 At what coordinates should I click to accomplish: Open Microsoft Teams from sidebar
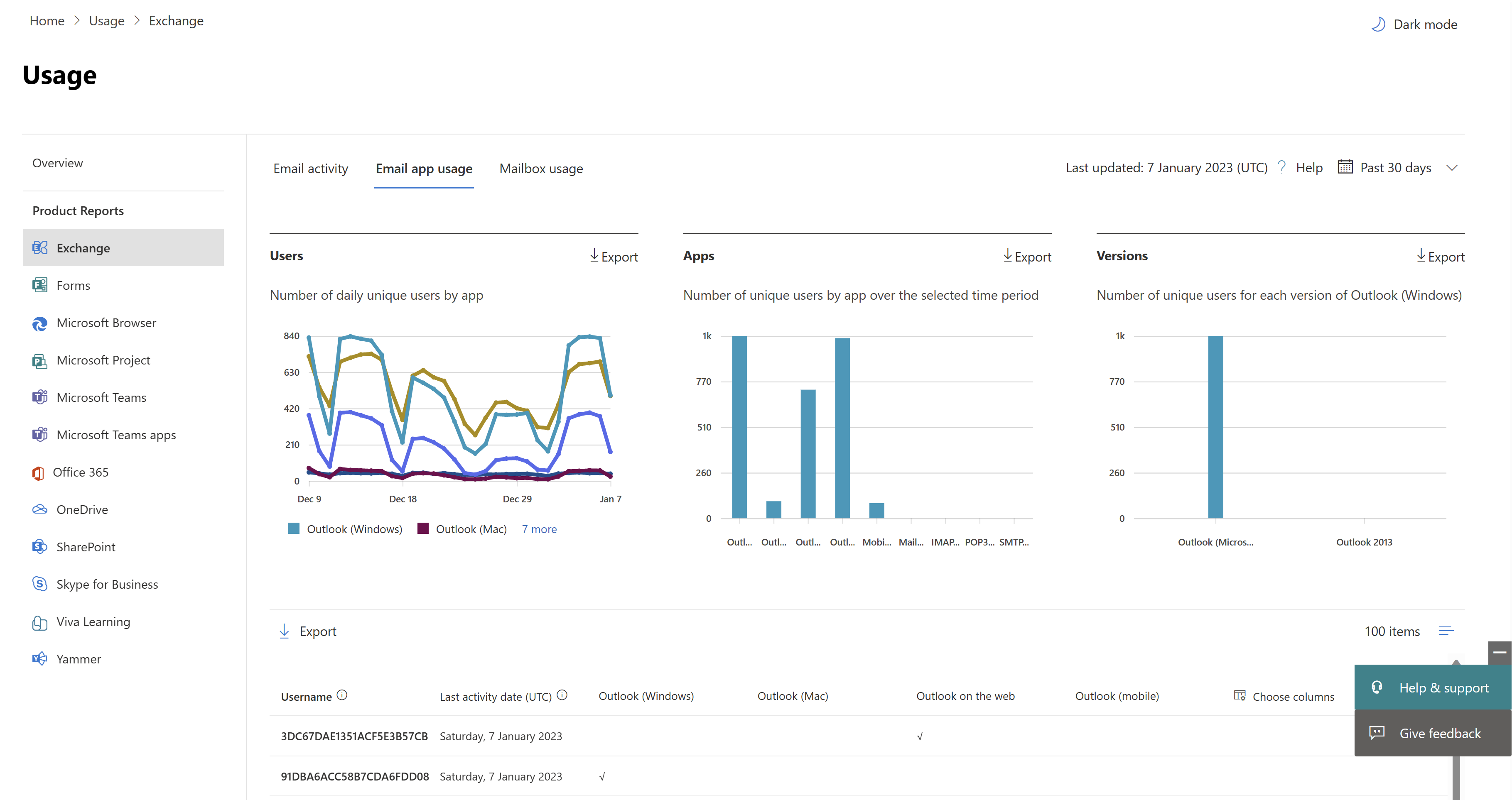[101, 397]
